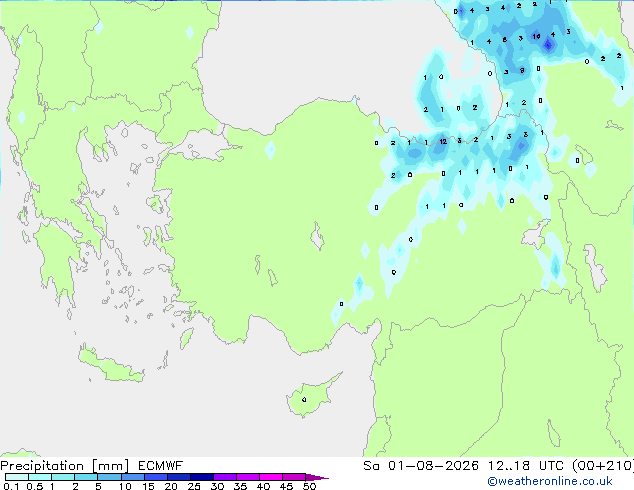This screenshot has height=490, width=634.
Task: Click the legend swatch for 0.1 to 0.5 mm
Action: 17,477
